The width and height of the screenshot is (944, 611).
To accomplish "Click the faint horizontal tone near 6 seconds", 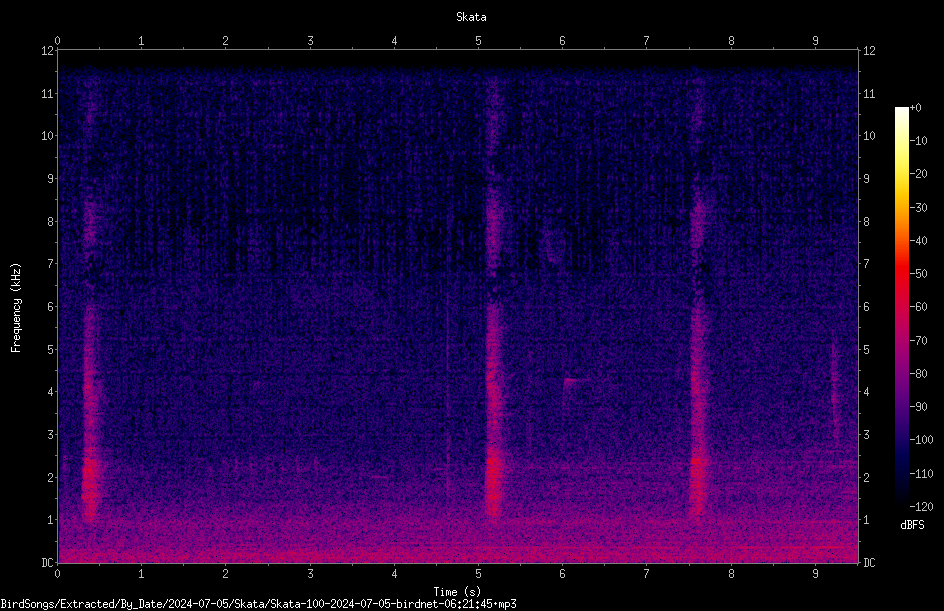I will (x=576, y=379).
